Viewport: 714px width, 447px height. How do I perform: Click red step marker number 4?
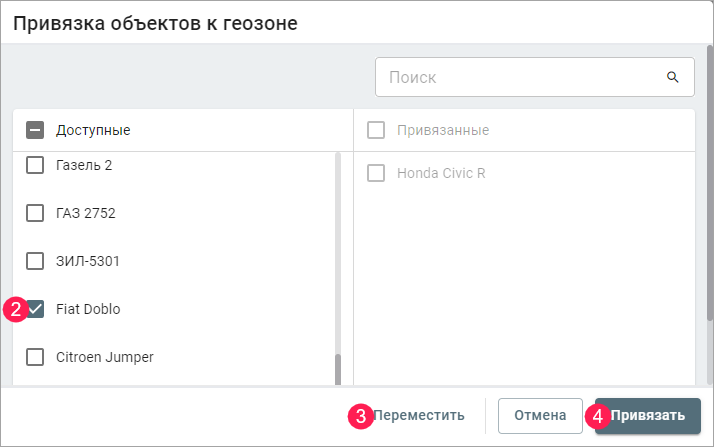tap(599, 415)
